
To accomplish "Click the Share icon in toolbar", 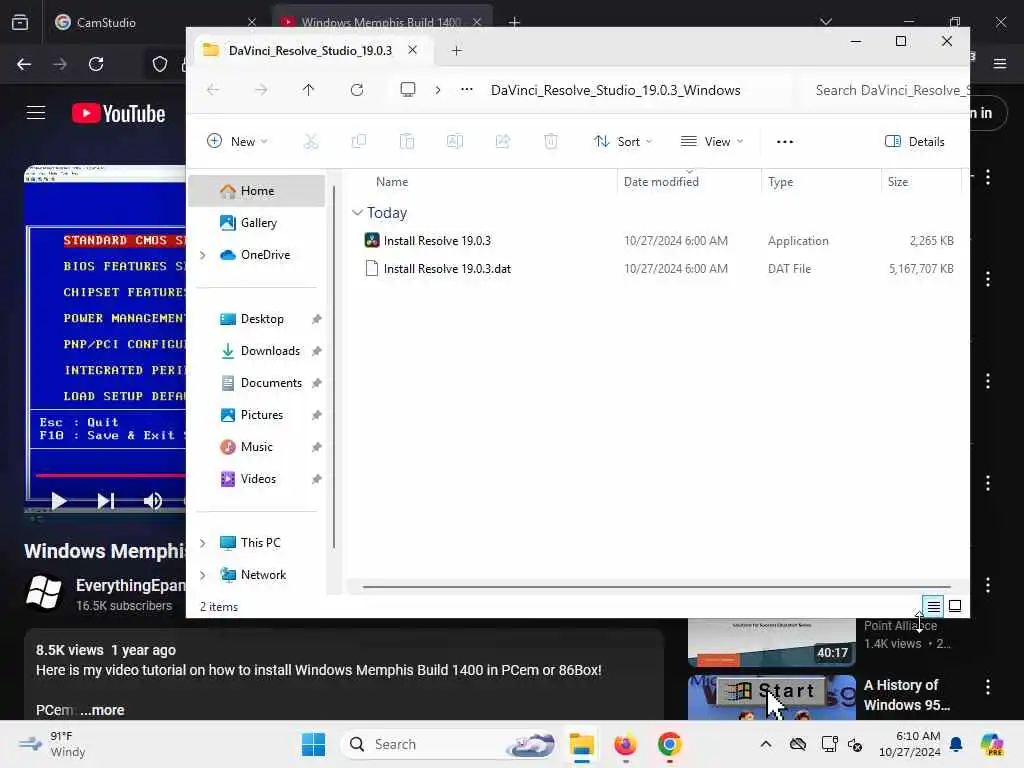I will [503, 141].
